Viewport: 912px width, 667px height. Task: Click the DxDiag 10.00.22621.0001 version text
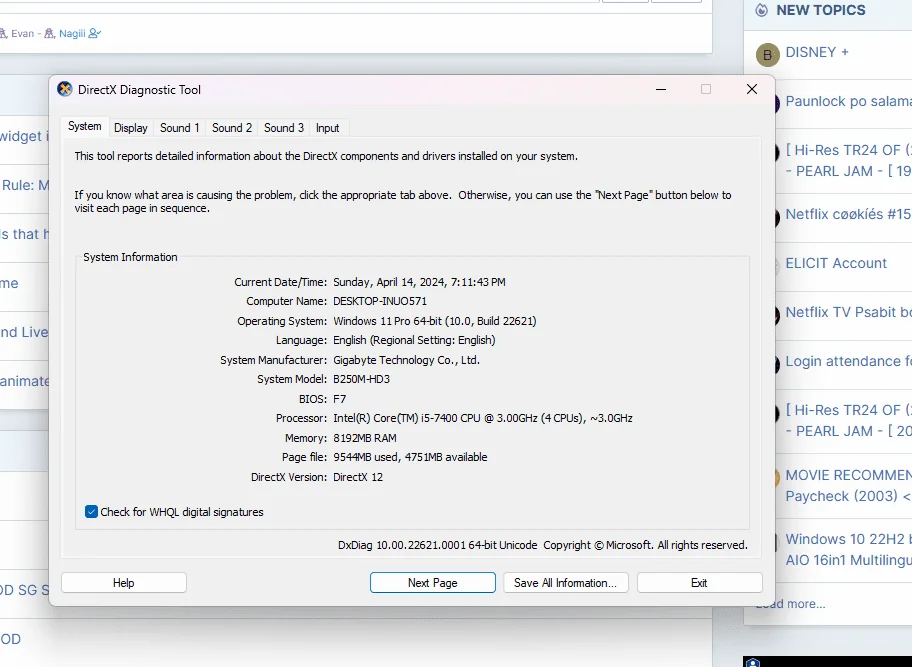point(437,545)
